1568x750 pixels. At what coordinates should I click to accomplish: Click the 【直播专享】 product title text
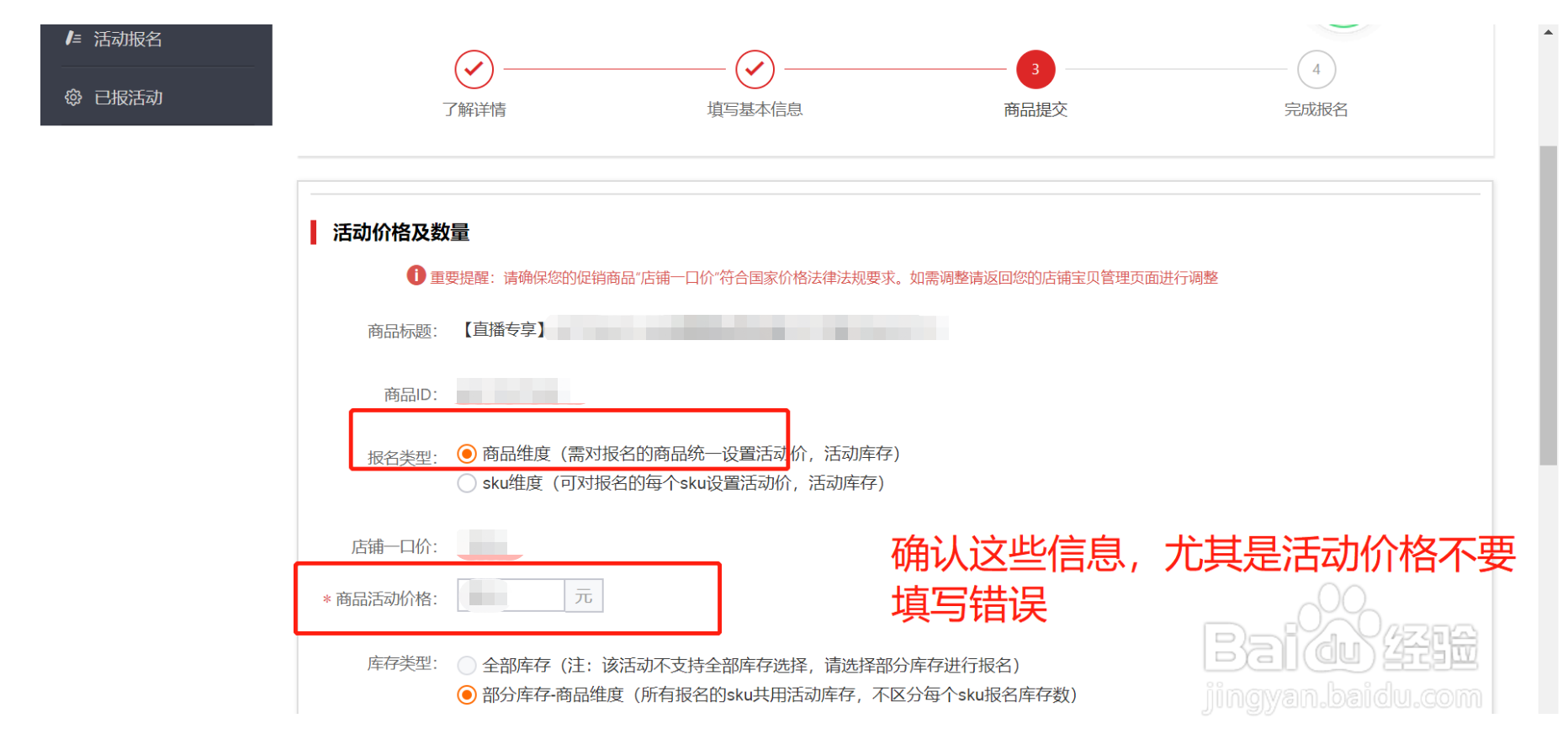click(505, 329)
